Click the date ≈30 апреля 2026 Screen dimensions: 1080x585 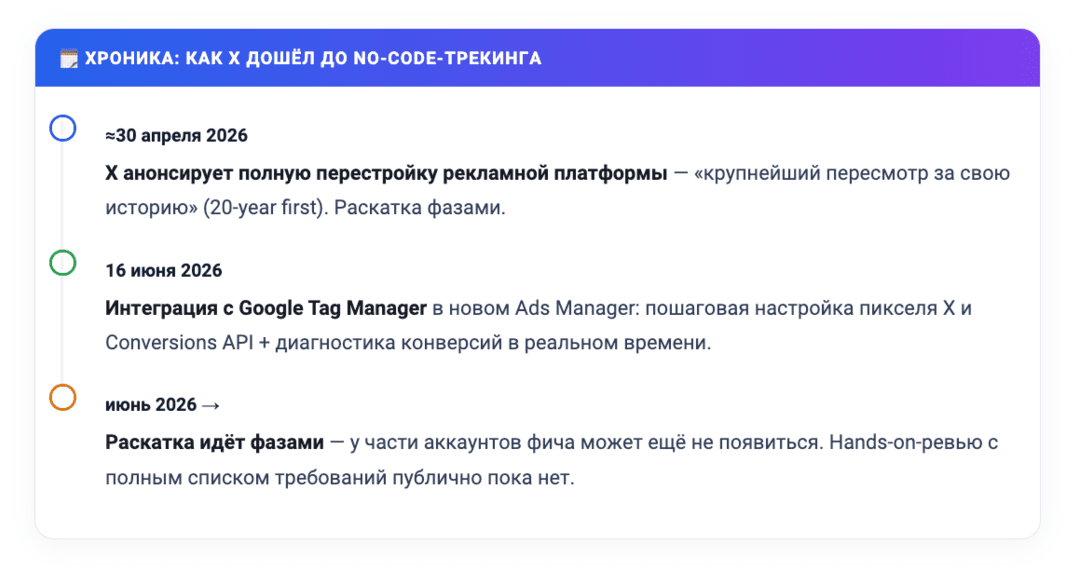176,135
